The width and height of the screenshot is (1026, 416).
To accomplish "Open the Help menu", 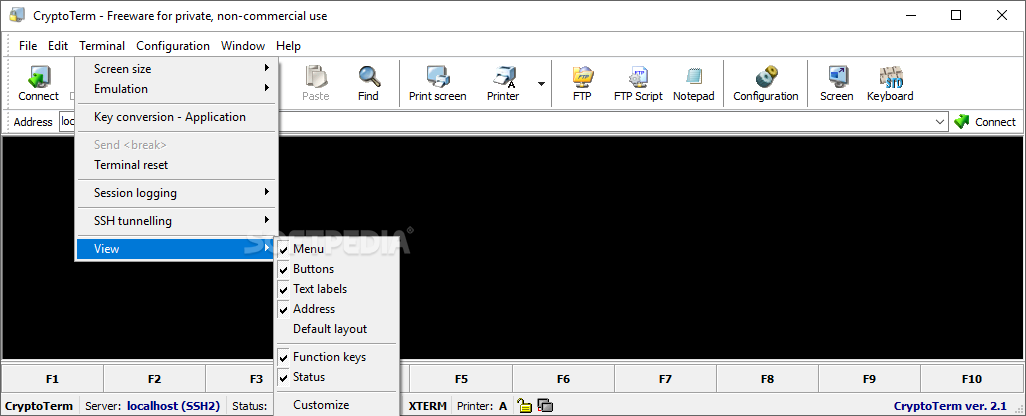I will tap(289, 46).
